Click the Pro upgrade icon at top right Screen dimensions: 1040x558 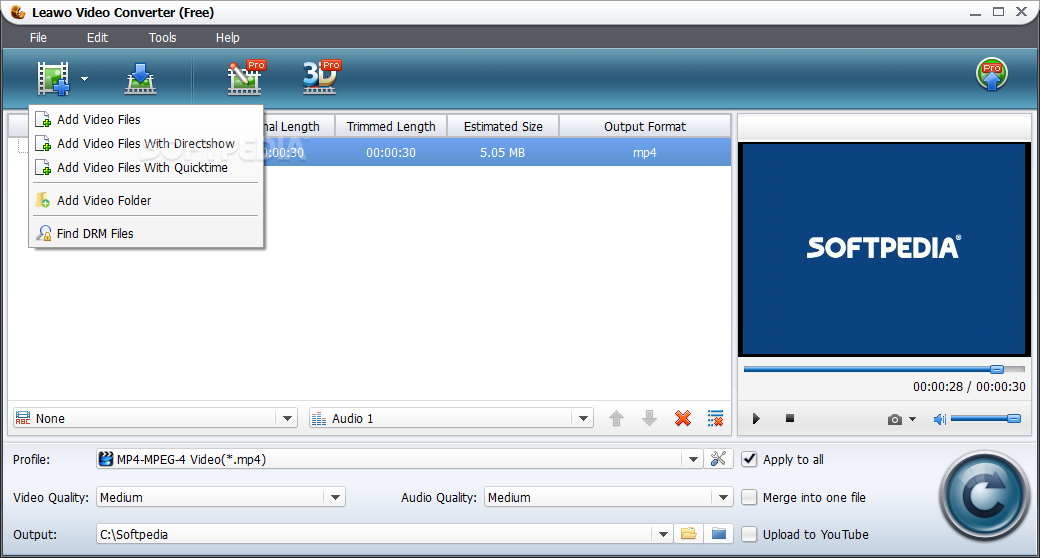point(992,74)
